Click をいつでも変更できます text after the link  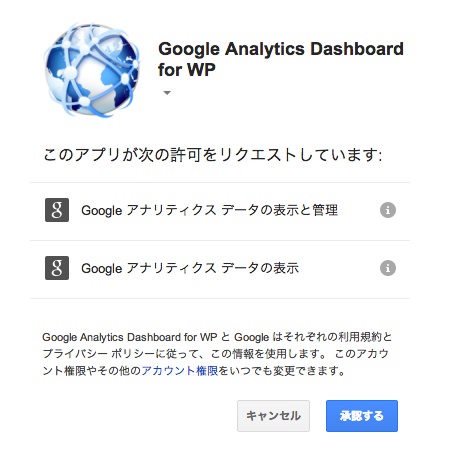282,371
